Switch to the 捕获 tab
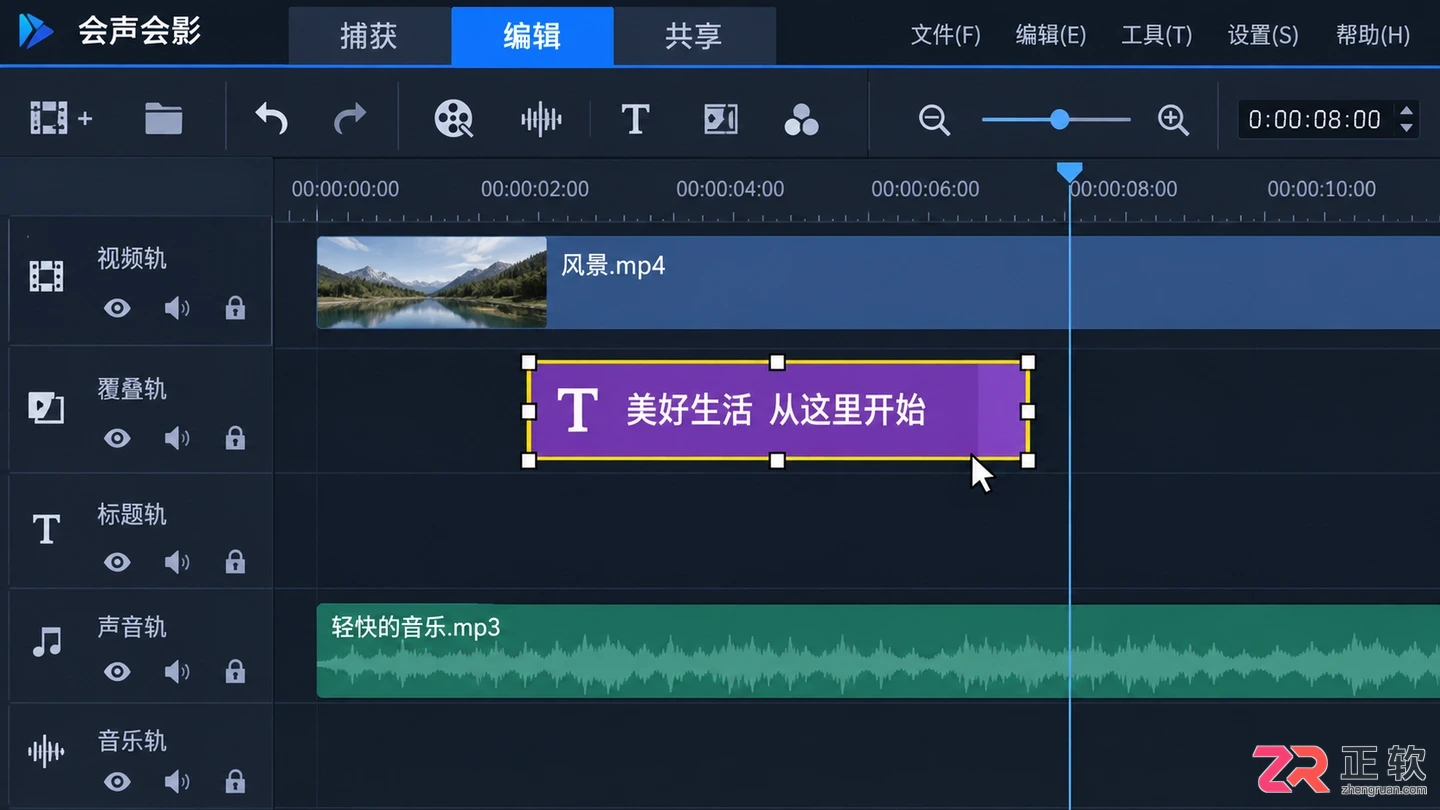This screenshot has height=810, width=1440. pyautogui.click(x=369, y=37)
